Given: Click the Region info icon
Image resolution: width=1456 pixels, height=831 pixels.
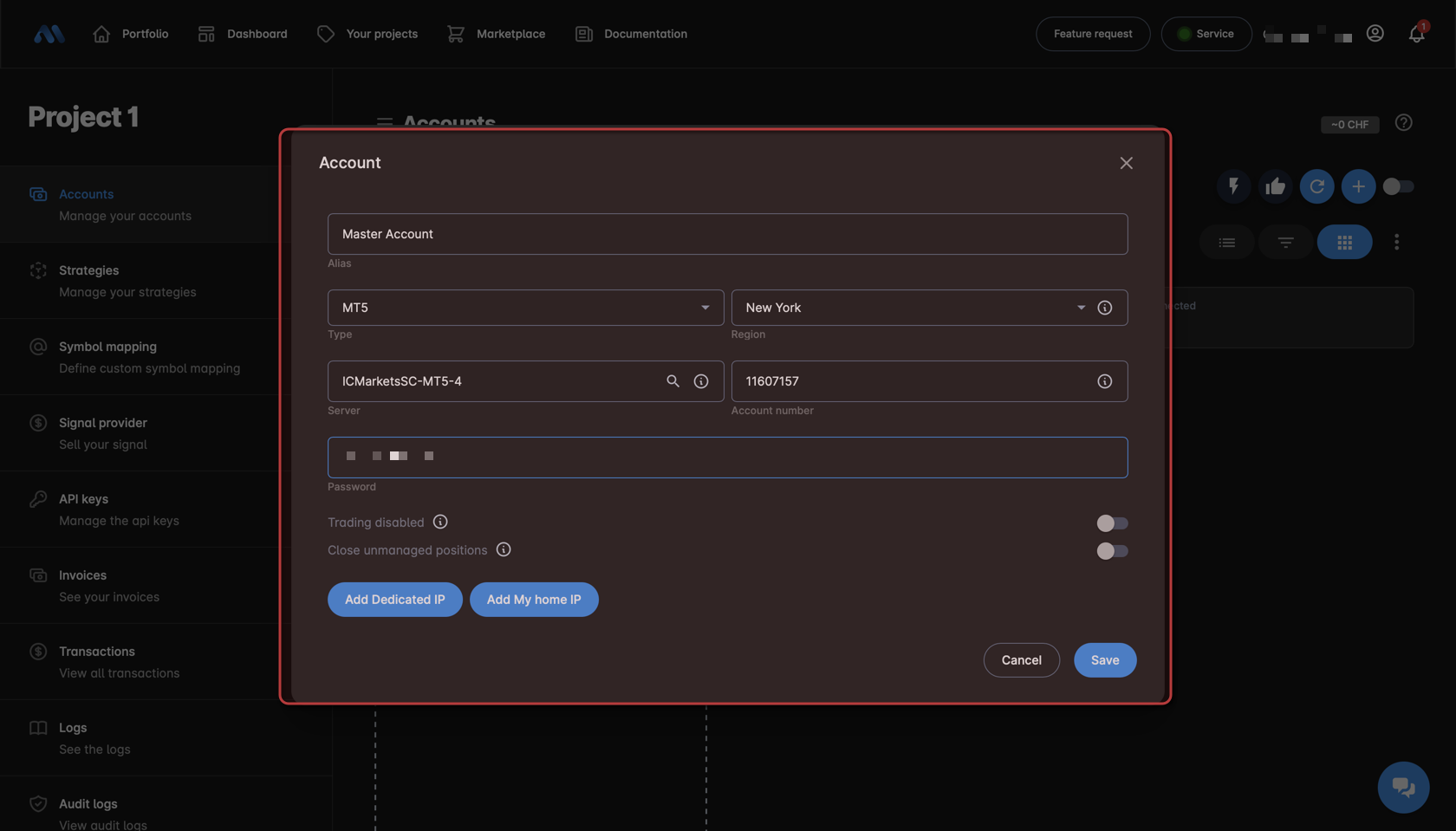Looking at the screenshot, I should point(1104,308).
